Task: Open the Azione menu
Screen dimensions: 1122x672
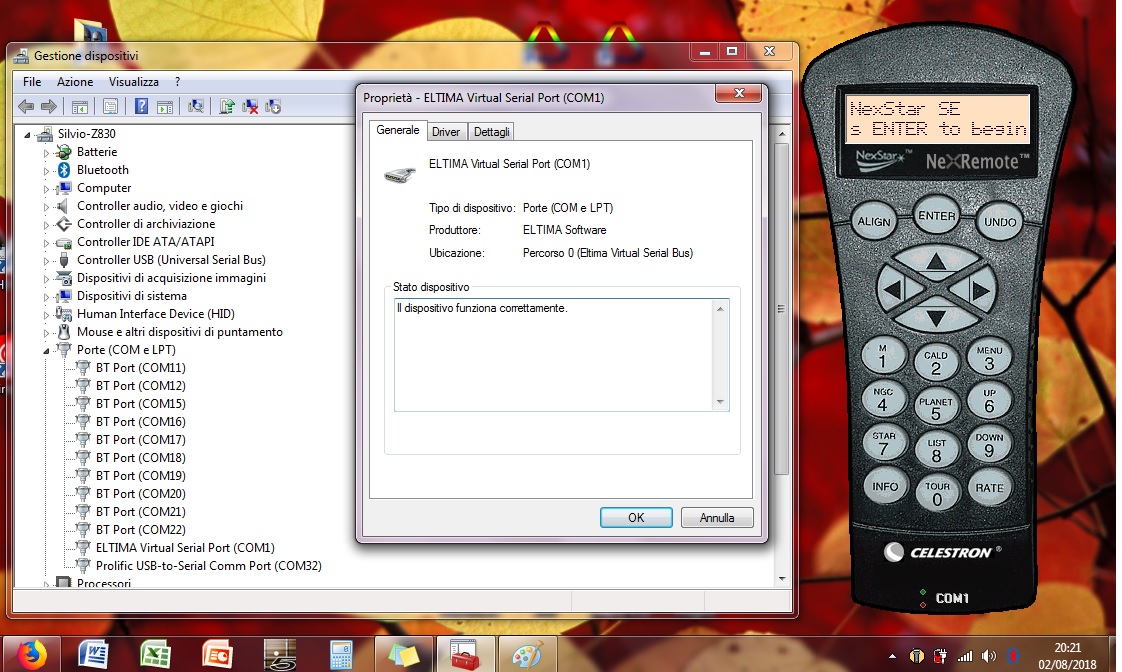Action: point(75,82)
